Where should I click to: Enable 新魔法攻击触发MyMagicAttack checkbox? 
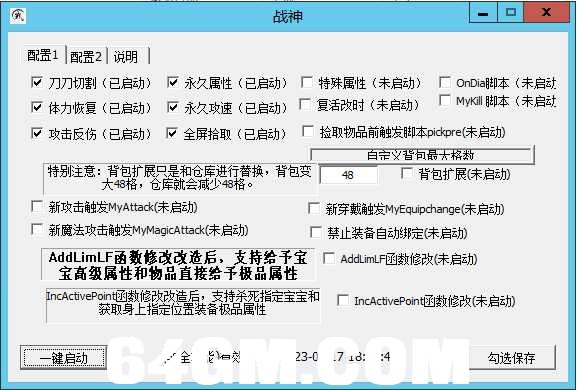[37, 230]
